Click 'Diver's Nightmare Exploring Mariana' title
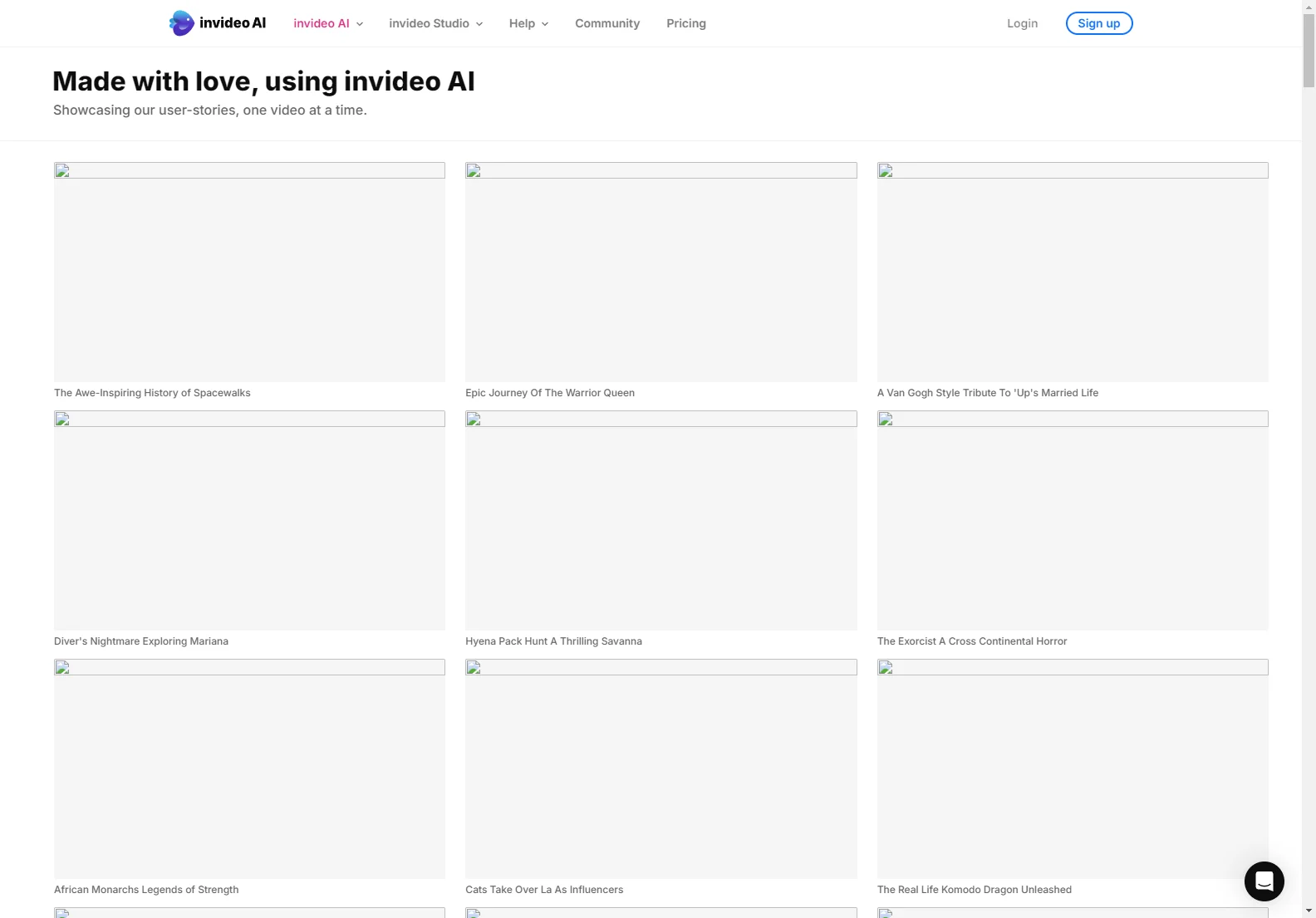Viewport: 1316px width, 918px height. [141, 641]
